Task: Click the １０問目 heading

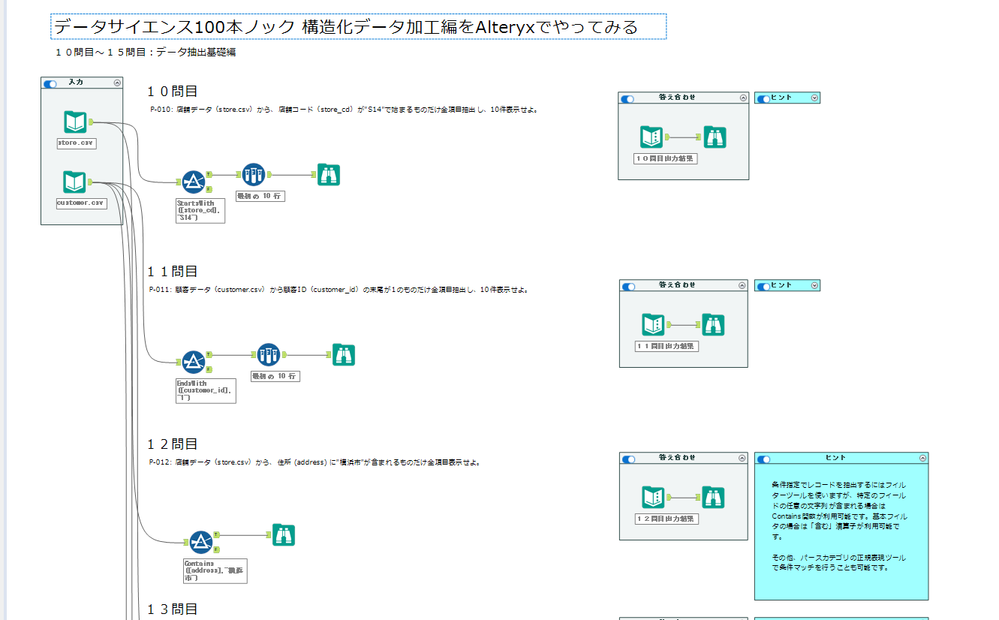Action: [173, 92]
